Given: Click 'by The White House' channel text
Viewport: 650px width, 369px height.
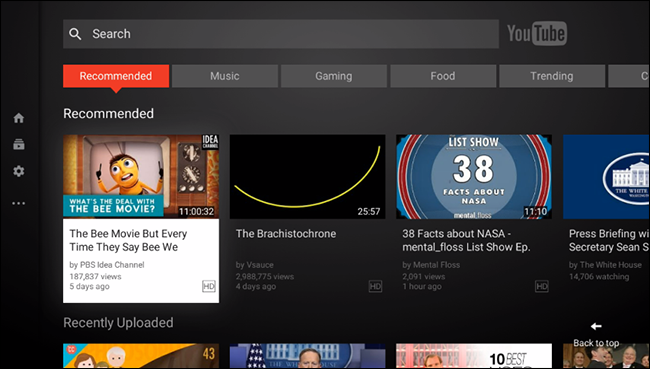Looking at the screenshot, I should tap(605, 265).
